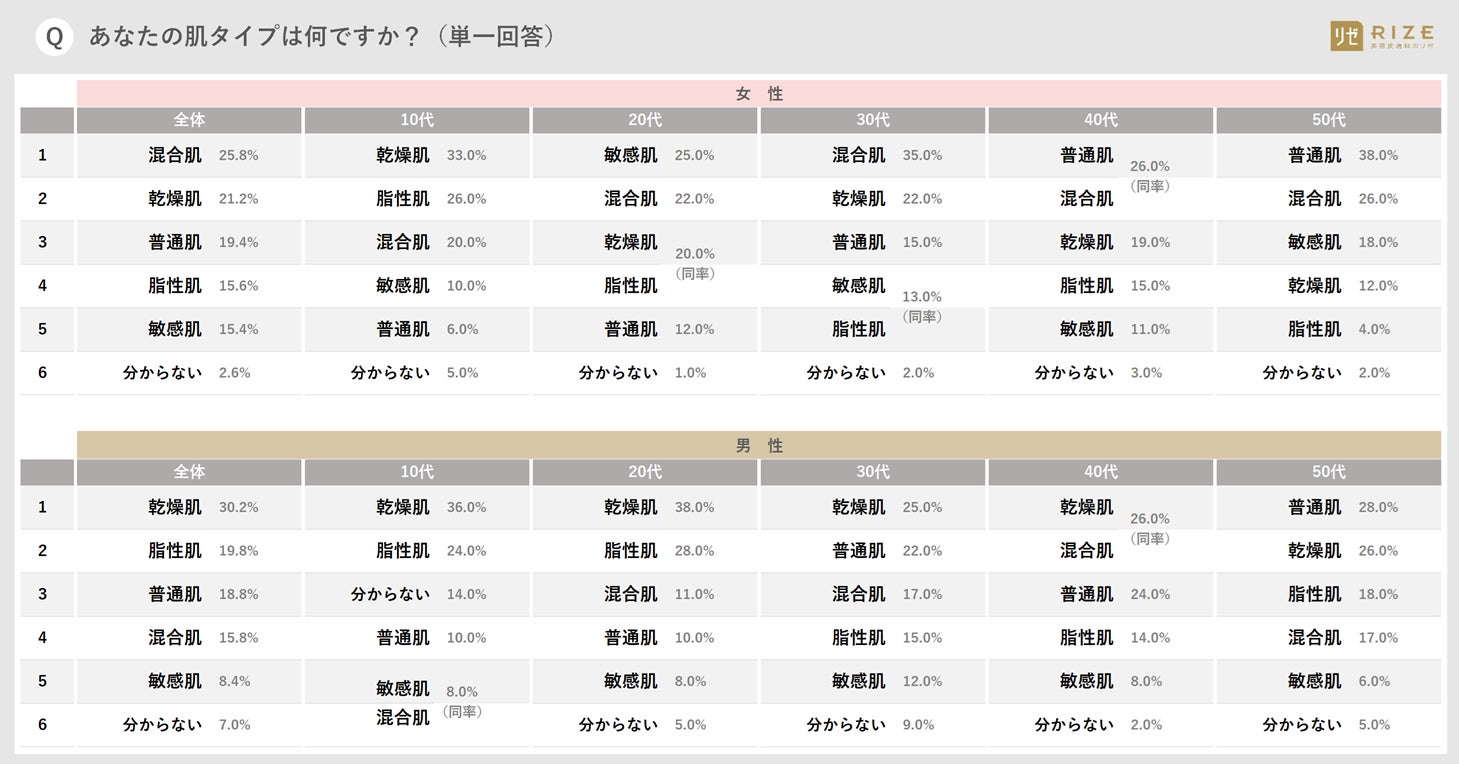The height and width of the screenshot is (764, 1459).
Task: Click the round Q question icon
Action: point(54,37)
